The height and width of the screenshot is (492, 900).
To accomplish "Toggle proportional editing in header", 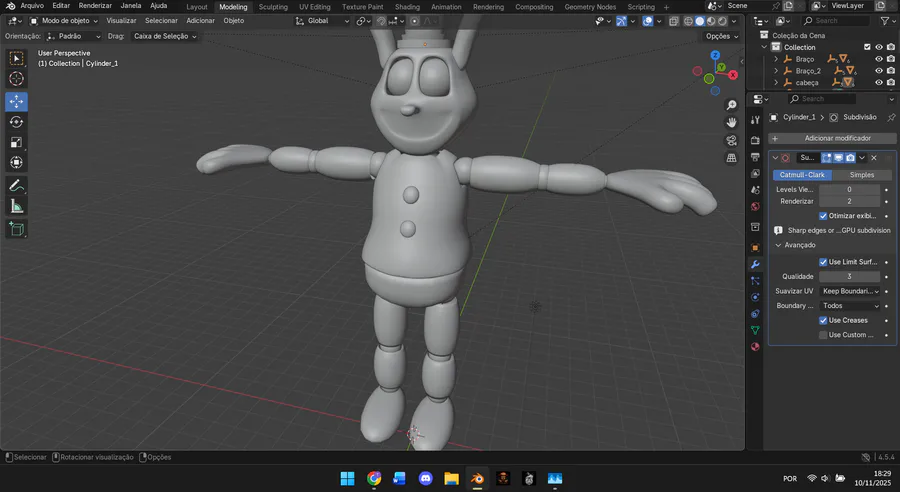I will pyautogui.click(x=414, y=21).
